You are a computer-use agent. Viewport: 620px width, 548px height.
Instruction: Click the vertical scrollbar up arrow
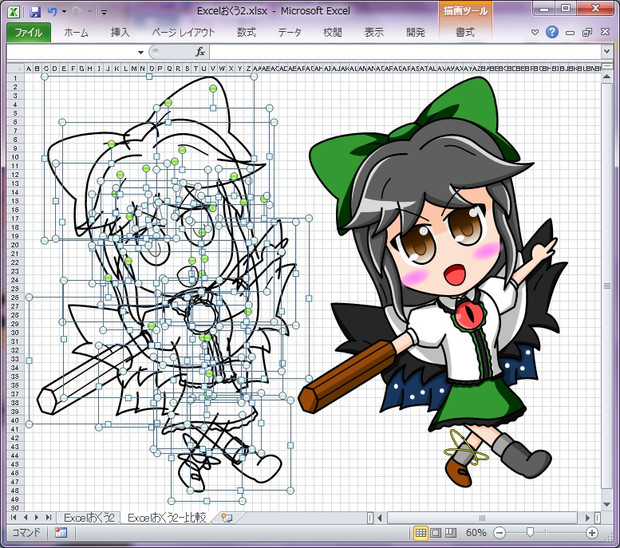[607, 77]
